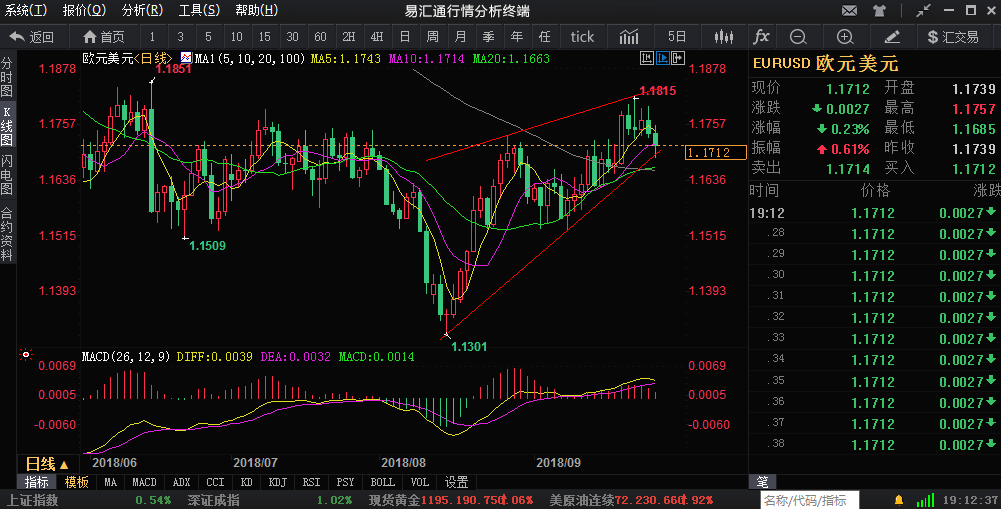Open the skin theme shirt icon
Image resolution: width=1001 pixels, height=509 pixels.
[x=880, y=11]
